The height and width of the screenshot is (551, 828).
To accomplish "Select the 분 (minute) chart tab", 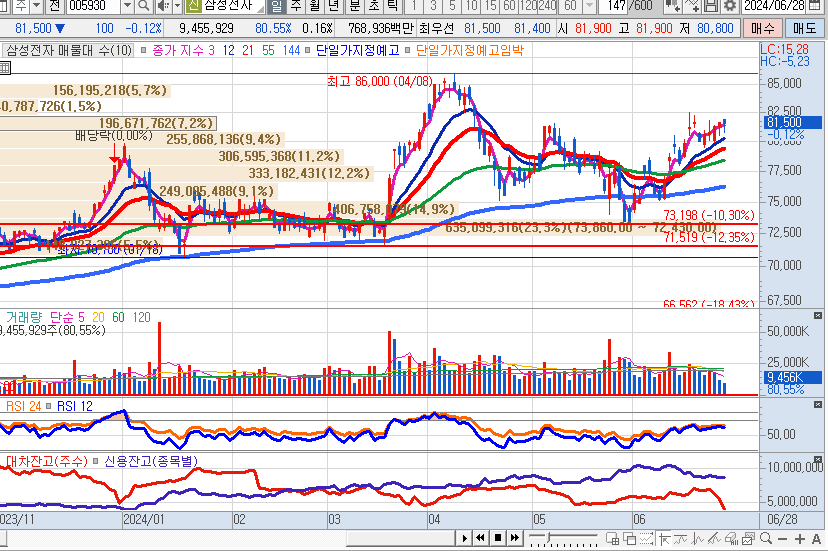I will click(x=352, y=7).
